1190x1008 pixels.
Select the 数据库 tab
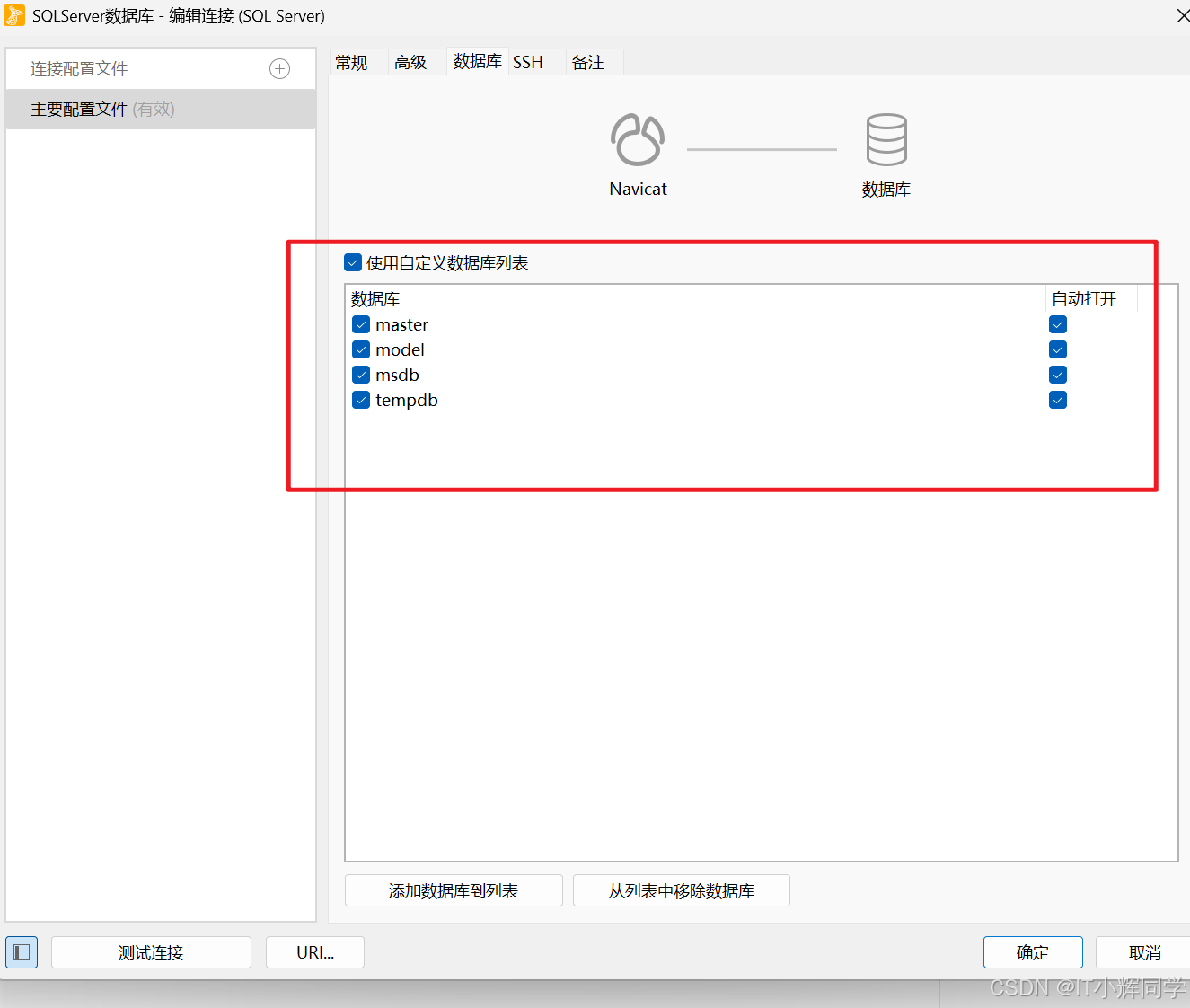click(x=477, y=61)
